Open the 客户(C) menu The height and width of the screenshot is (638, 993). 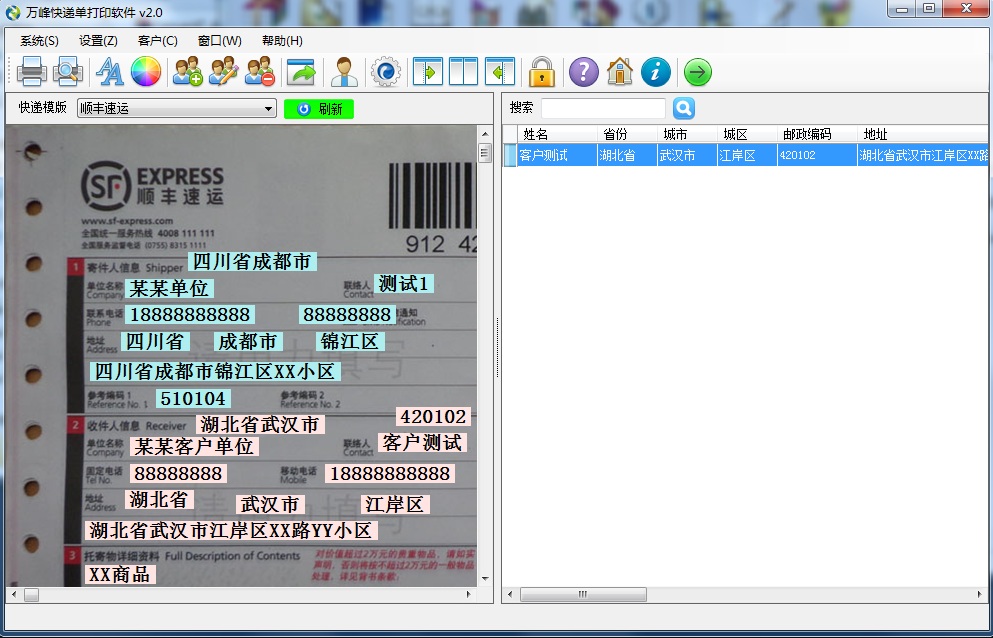point(157,41)
